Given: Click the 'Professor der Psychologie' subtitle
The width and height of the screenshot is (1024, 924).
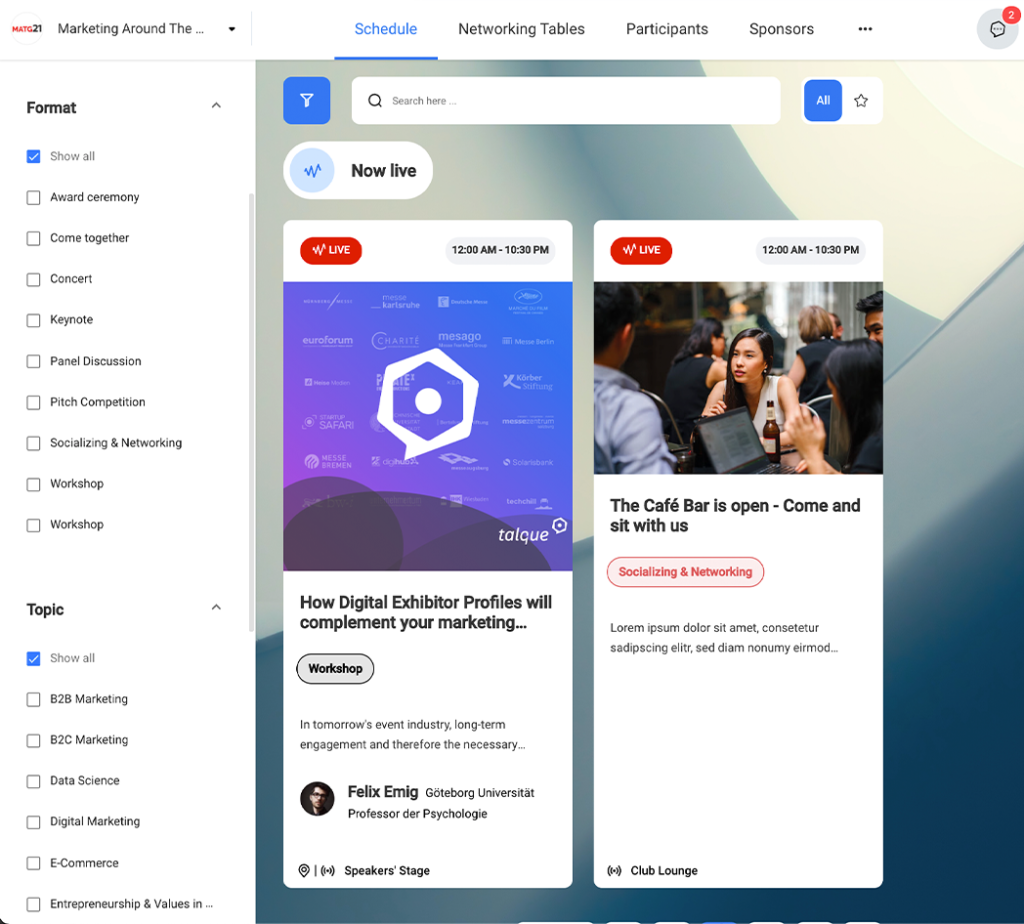Looking at the screenshot, I should [x=417, y=814].
